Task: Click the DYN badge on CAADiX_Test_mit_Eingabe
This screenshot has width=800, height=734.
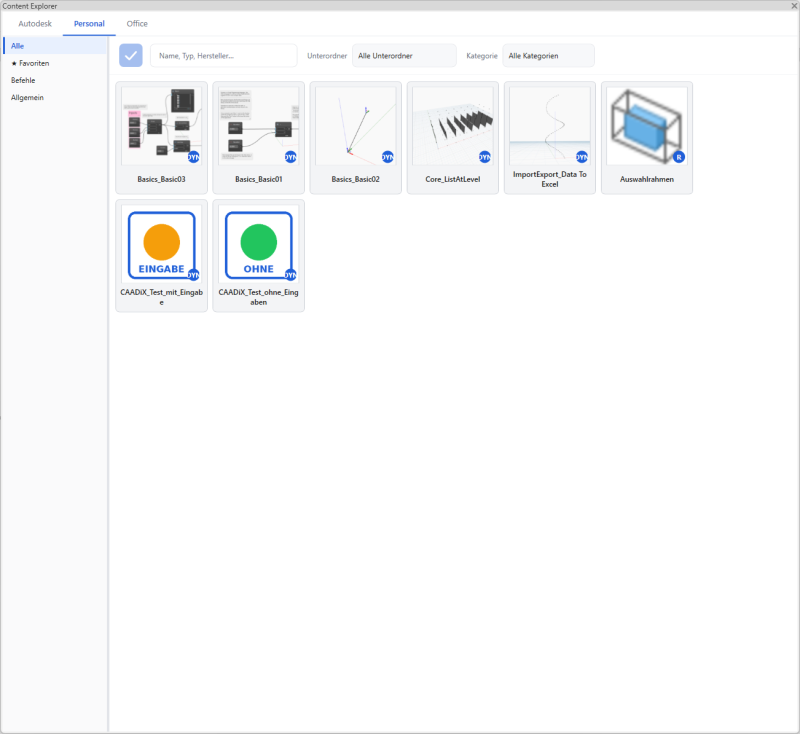Action: pyautogui.click(x=193, y=275)
